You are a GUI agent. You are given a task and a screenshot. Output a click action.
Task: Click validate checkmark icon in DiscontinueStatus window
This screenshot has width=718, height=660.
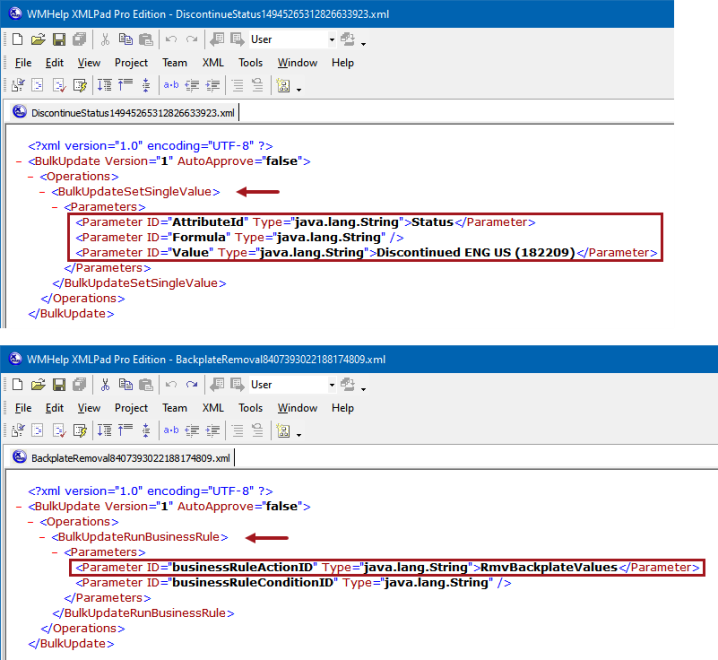coord(59,85)
